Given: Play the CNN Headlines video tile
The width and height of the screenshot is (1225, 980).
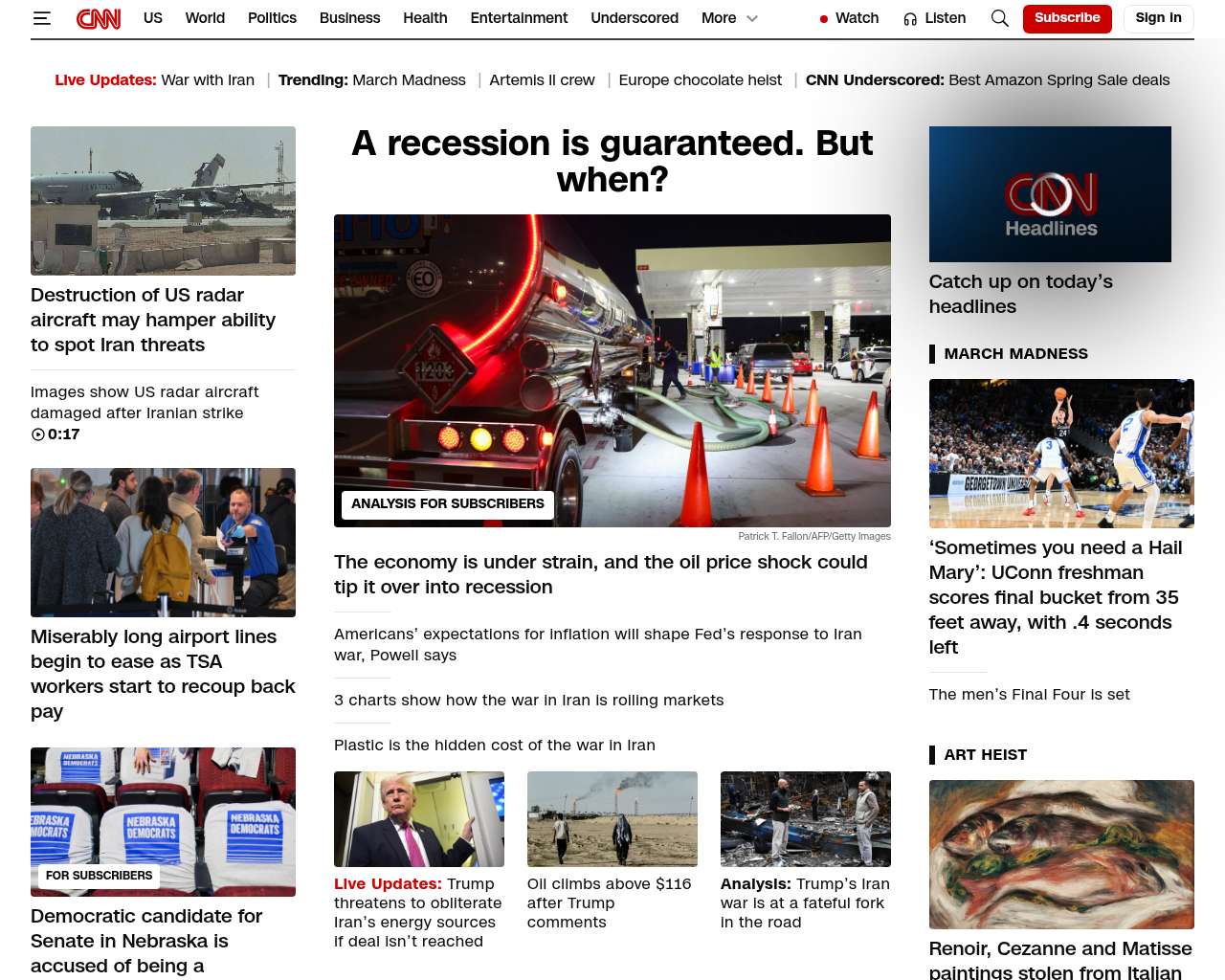Looking at the screenshot, I should pos(1050,194).
